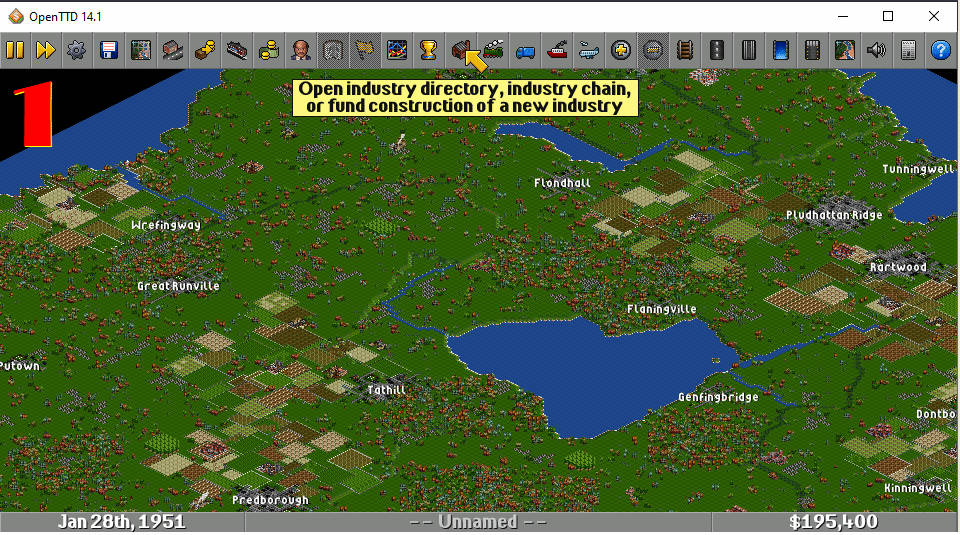Image resolution: width=960 pixels, height=535 pixels.
Task: Zoom in the map view
Action: (621, 50)
